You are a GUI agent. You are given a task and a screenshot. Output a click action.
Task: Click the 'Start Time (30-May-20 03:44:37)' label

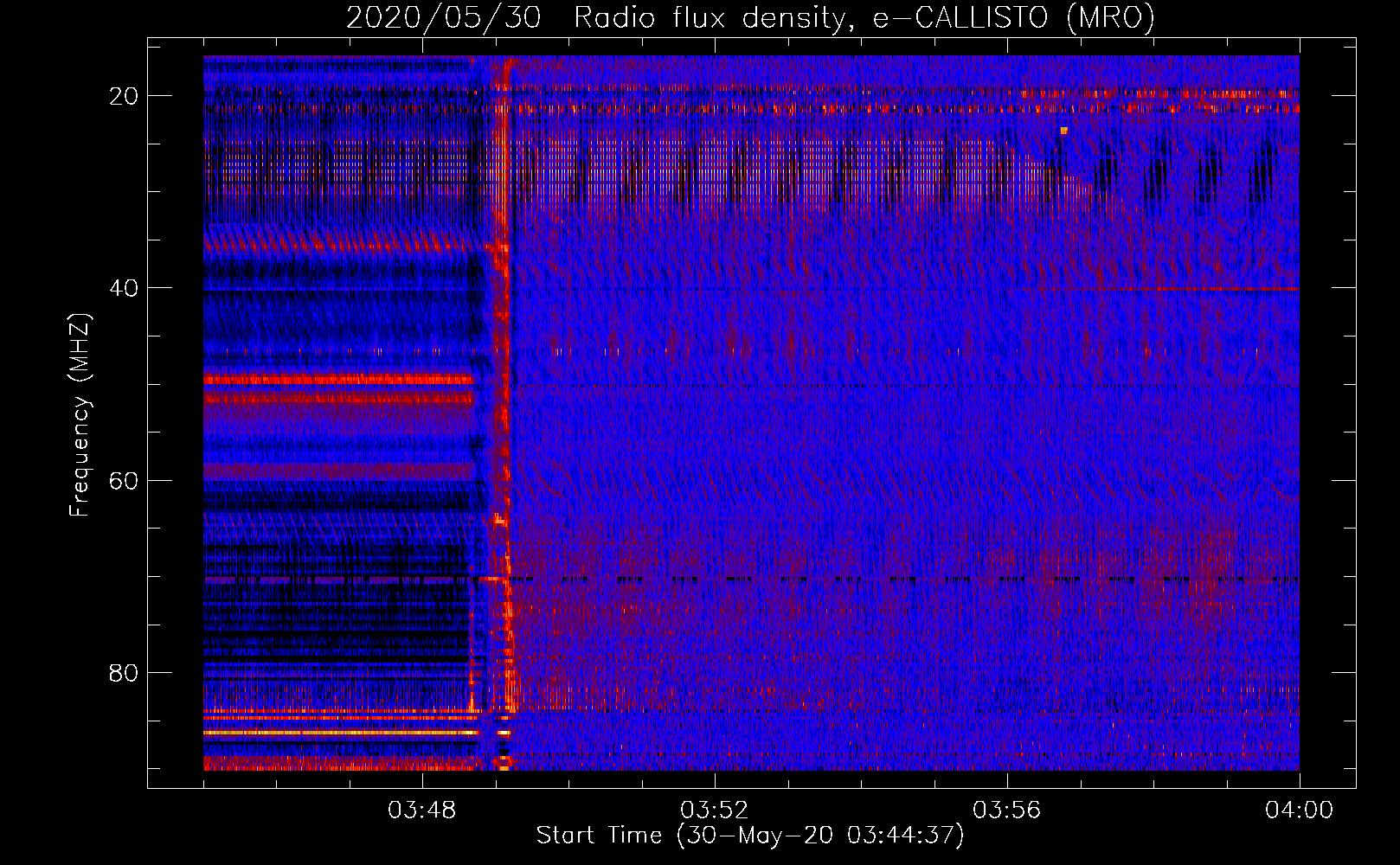(750, 836)
